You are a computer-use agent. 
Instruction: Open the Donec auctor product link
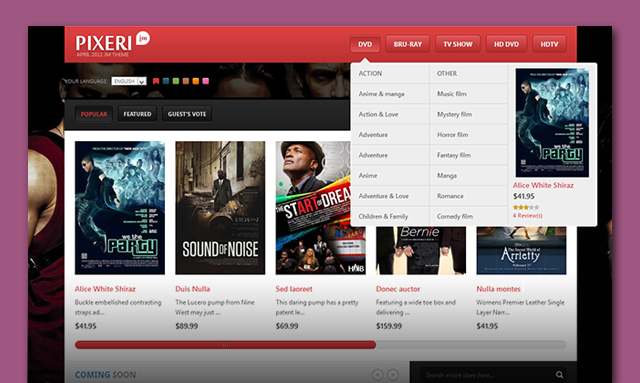(x=398, y=289)
